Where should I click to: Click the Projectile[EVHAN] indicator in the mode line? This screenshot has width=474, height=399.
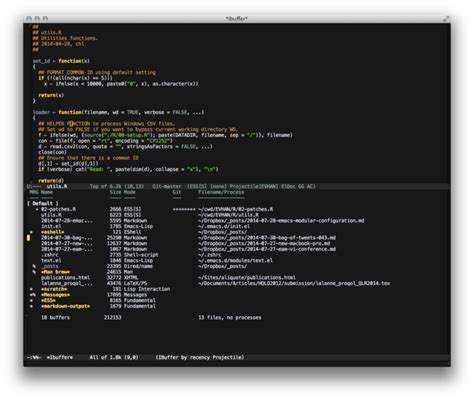tap(254, 186)
